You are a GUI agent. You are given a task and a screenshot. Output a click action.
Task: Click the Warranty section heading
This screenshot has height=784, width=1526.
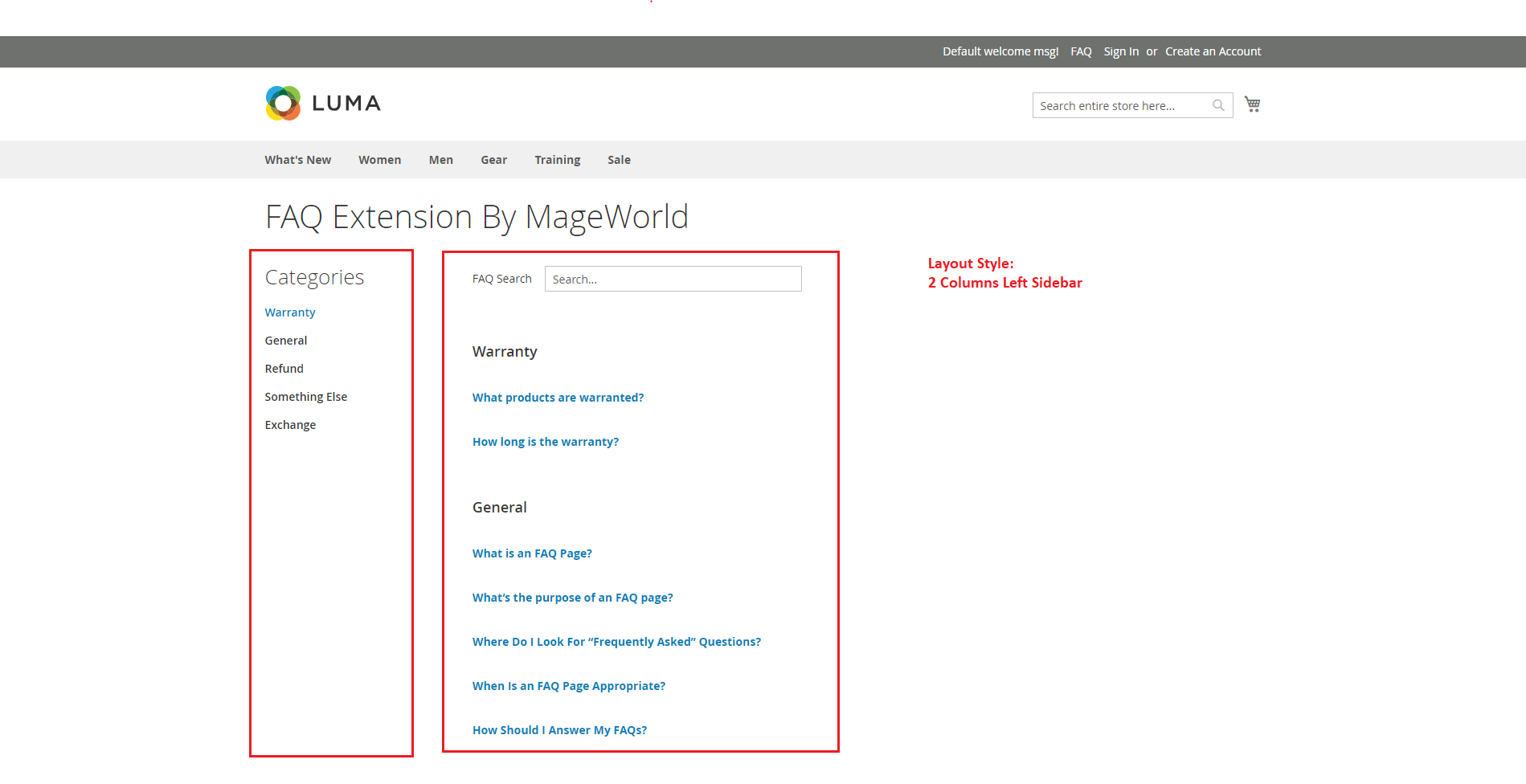(x=505, y=352)
